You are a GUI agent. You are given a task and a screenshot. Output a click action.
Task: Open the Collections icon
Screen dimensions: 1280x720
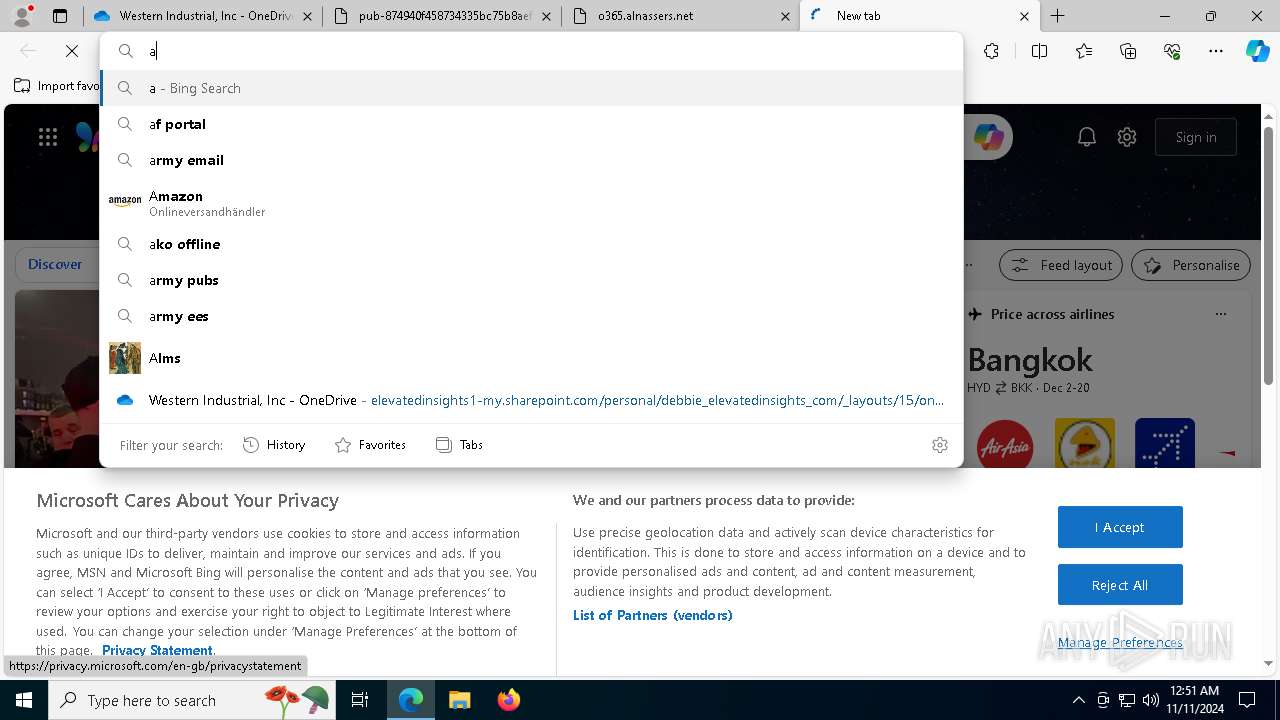tap(1128, 51)
